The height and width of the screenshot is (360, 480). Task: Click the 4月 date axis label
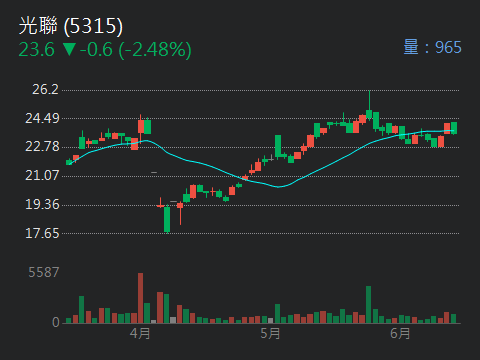point(140,333)
